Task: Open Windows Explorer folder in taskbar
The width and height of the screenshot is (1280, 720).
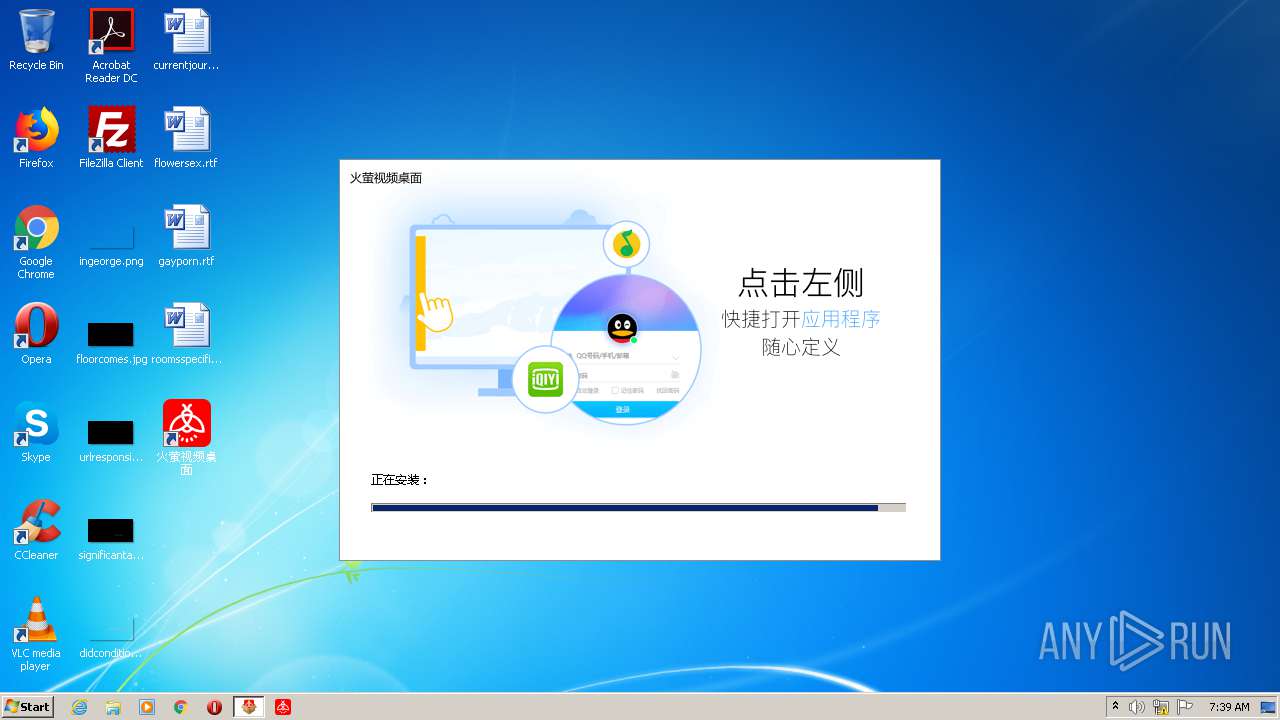Action: pos(113,707)
